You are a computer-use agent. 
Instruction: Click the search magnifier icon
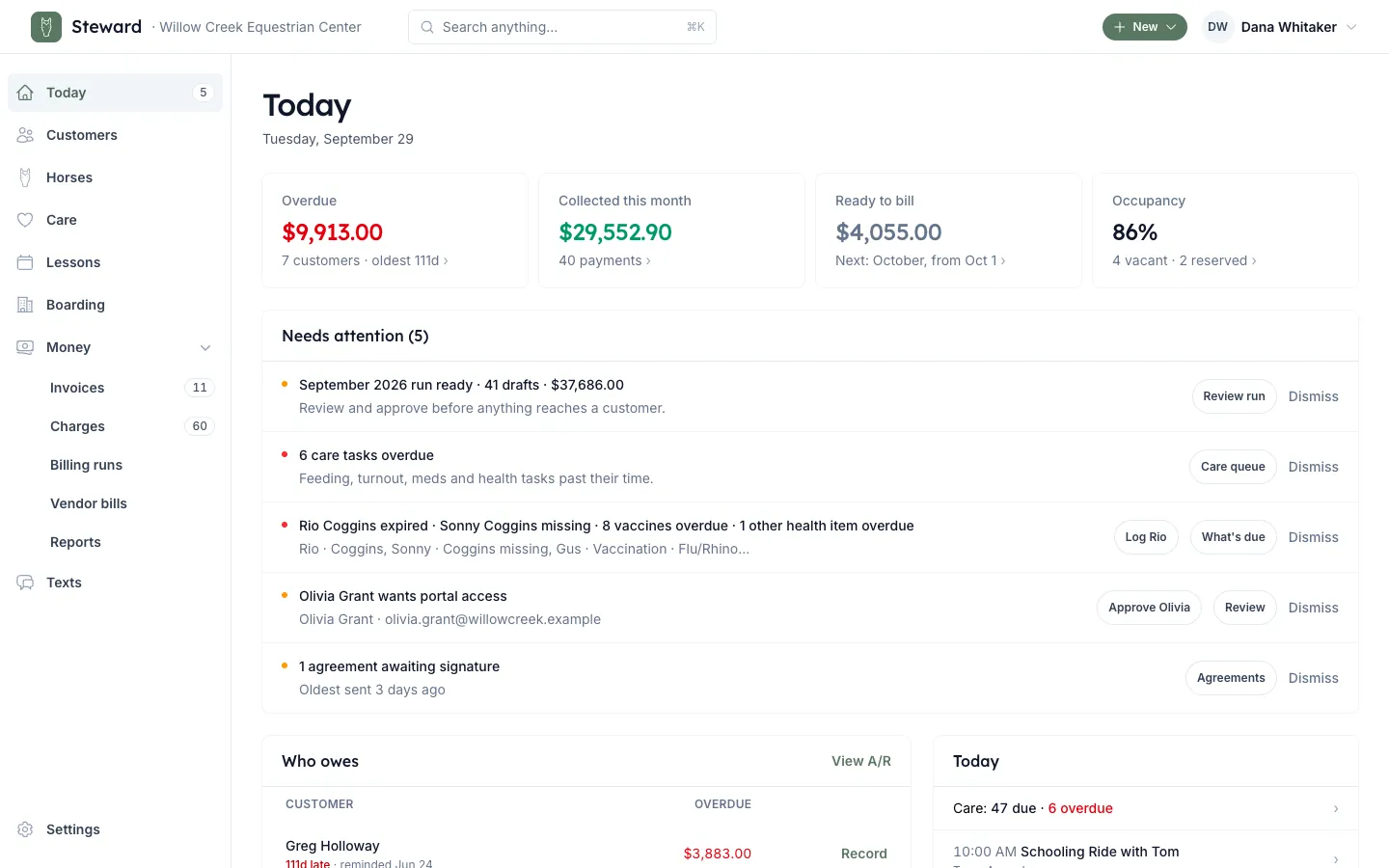point(427,27)
